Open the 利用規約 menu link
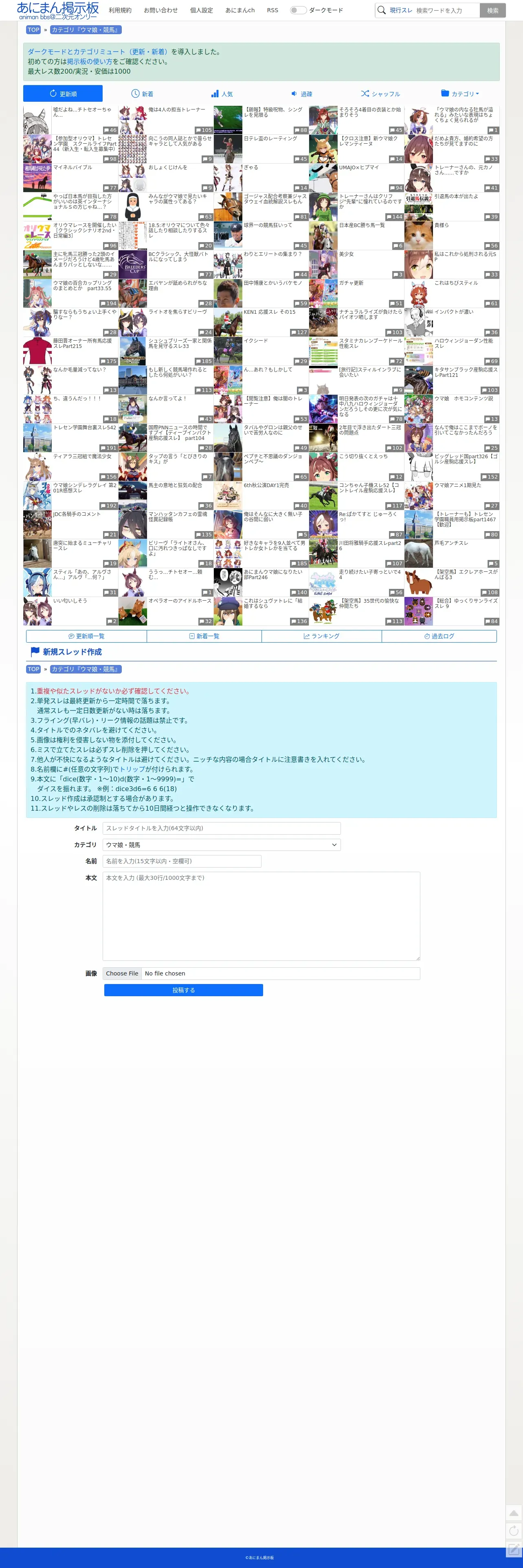 coord(120,10)
